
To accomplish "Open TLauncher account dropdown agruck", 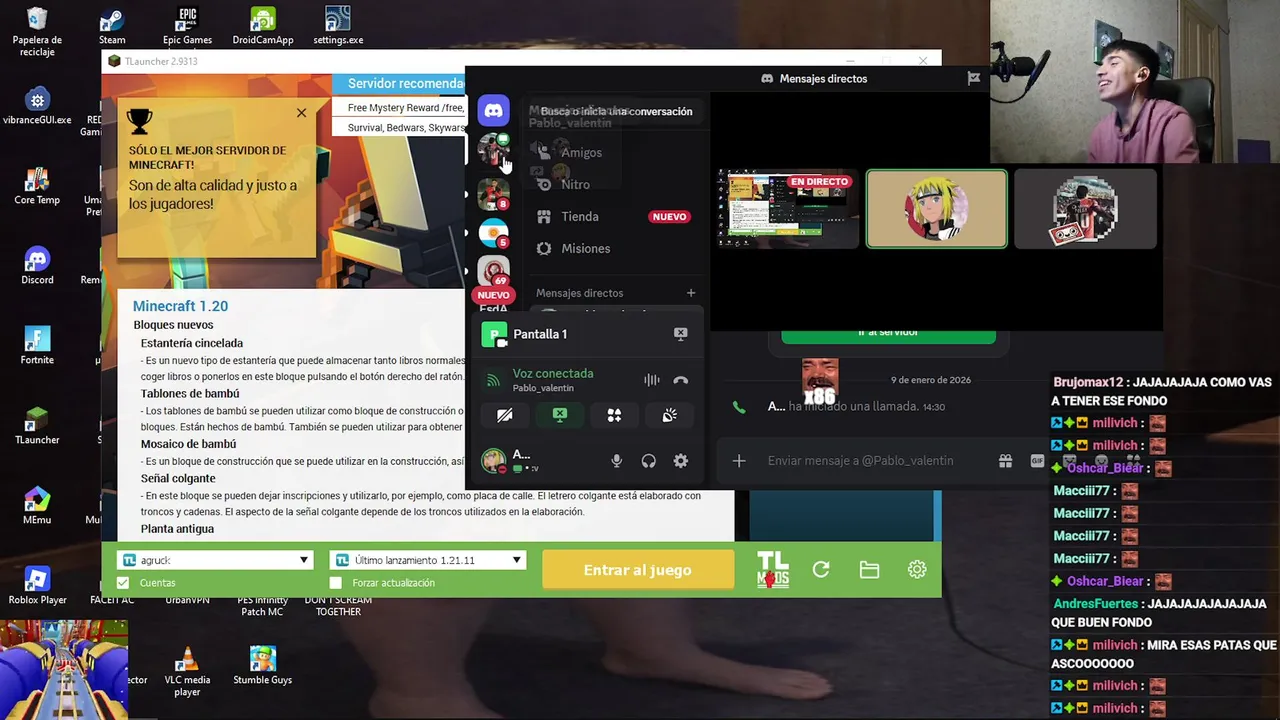I will click(x=216, y=560).
